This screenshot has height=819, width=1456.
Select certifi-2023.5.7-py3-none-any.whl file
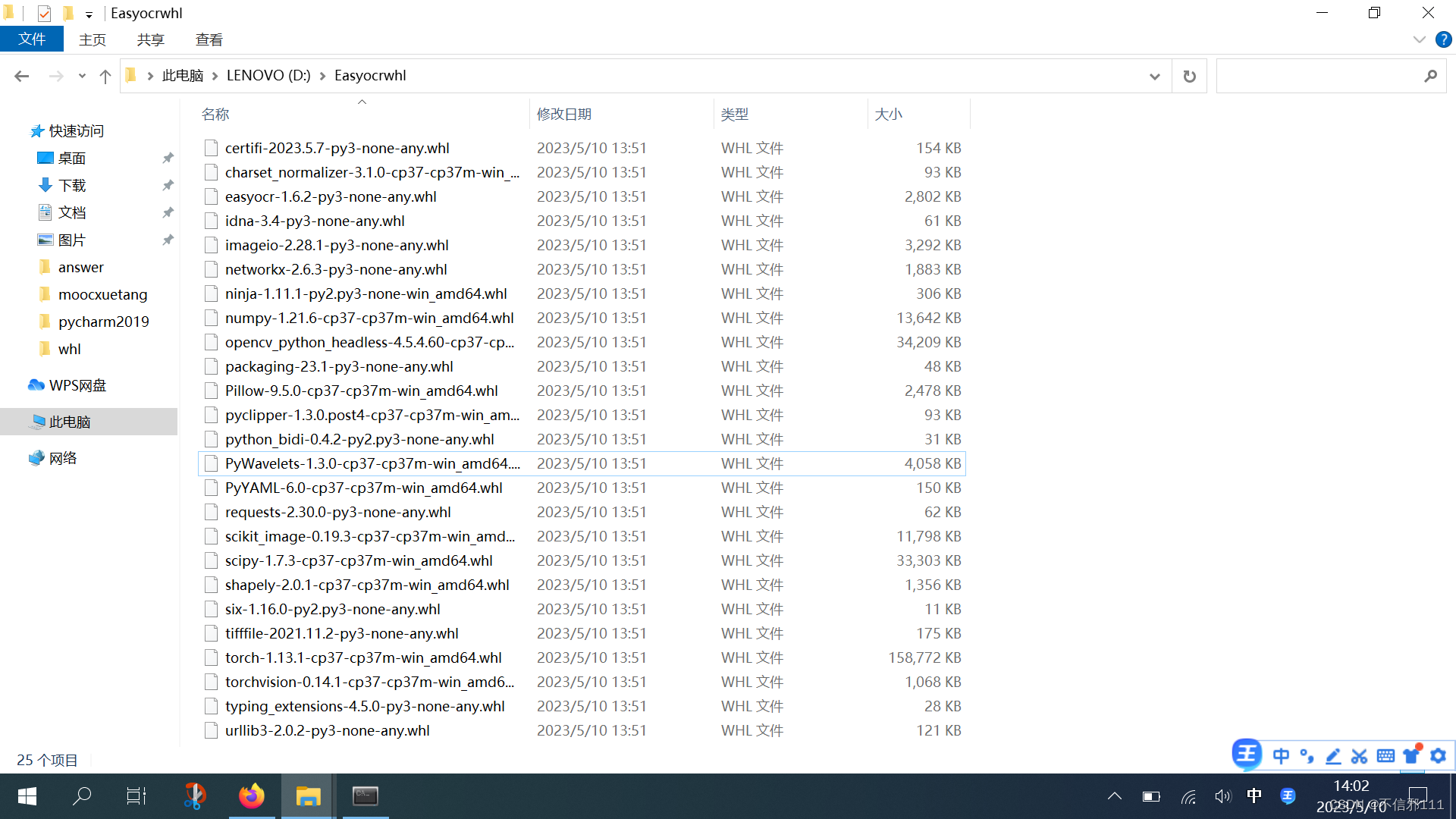[337, 148]
